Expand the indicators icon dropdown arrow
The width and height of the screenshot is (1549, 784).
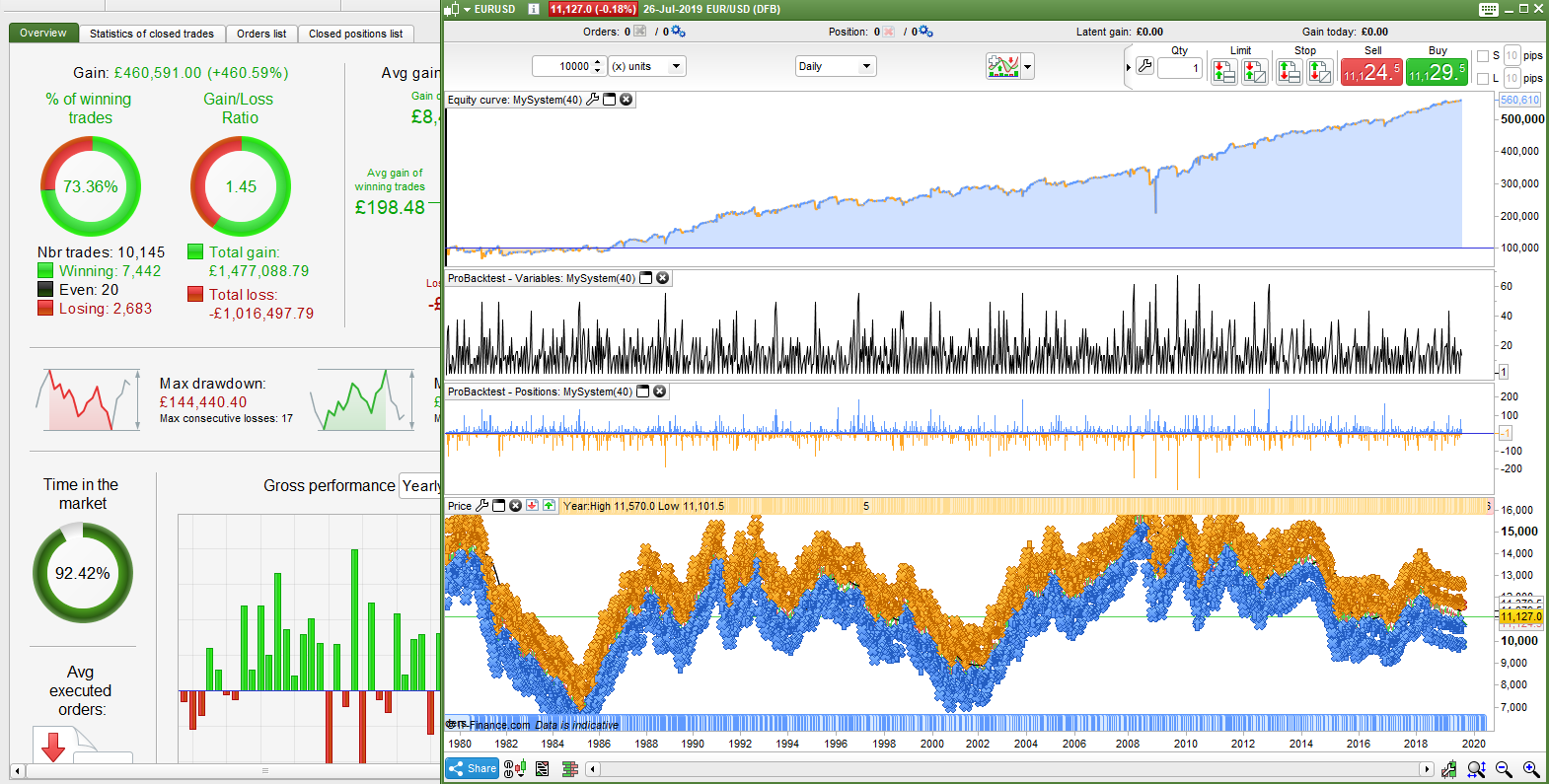1027,67
